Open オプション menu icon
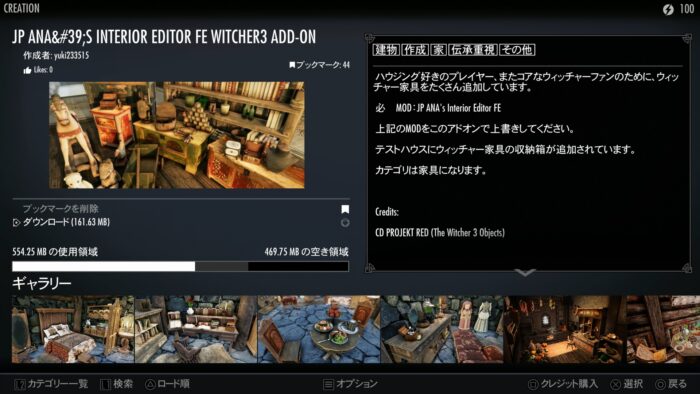The image size is (700, 394). pos(328,384)
